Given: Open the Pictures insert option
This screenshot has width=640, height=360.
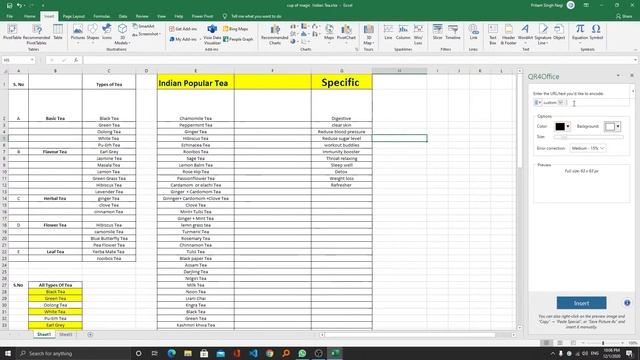Looking at the screenshot, I should (78, 33).
